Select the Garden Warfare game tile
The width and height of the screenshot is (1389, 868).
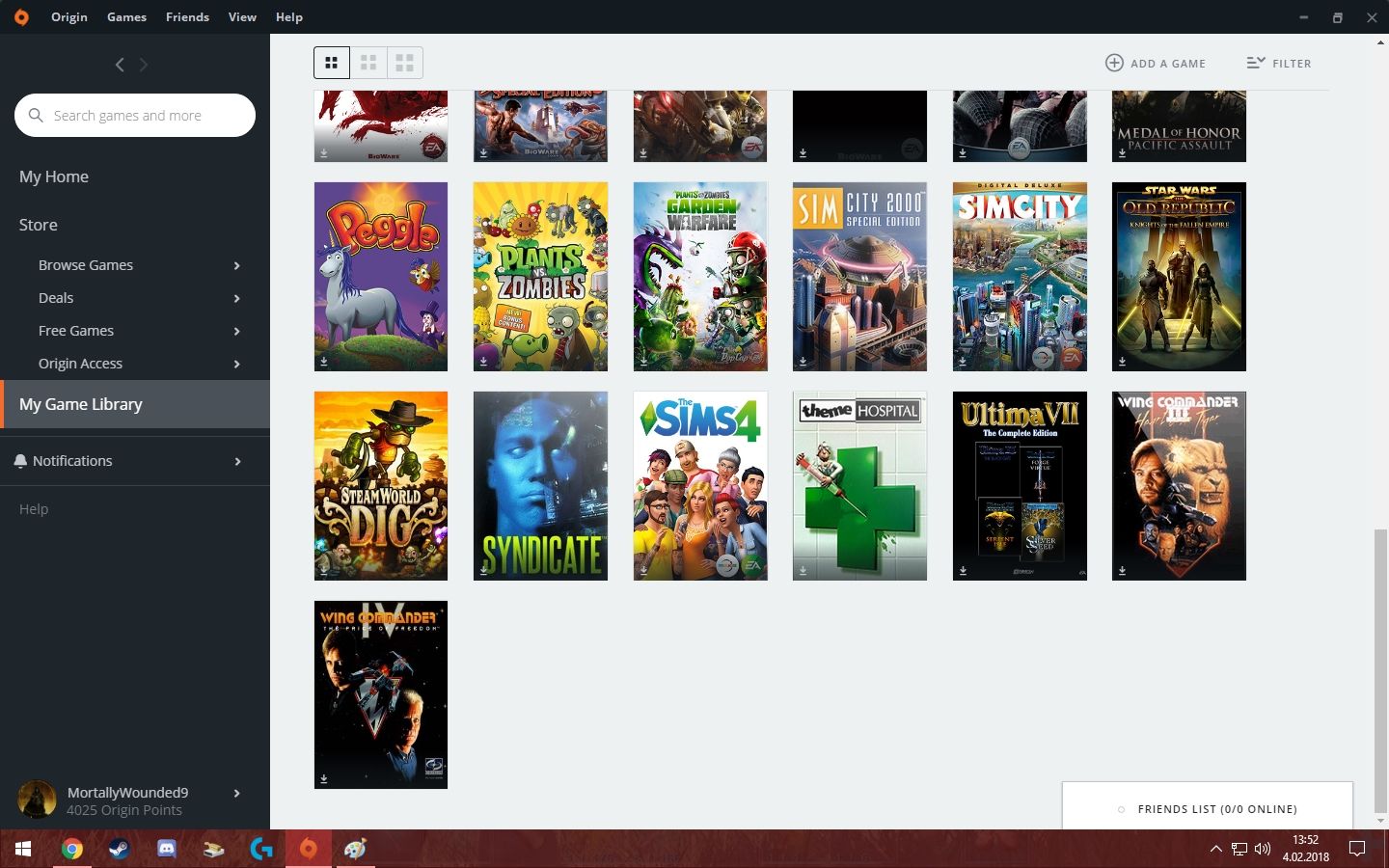[700, 277]
